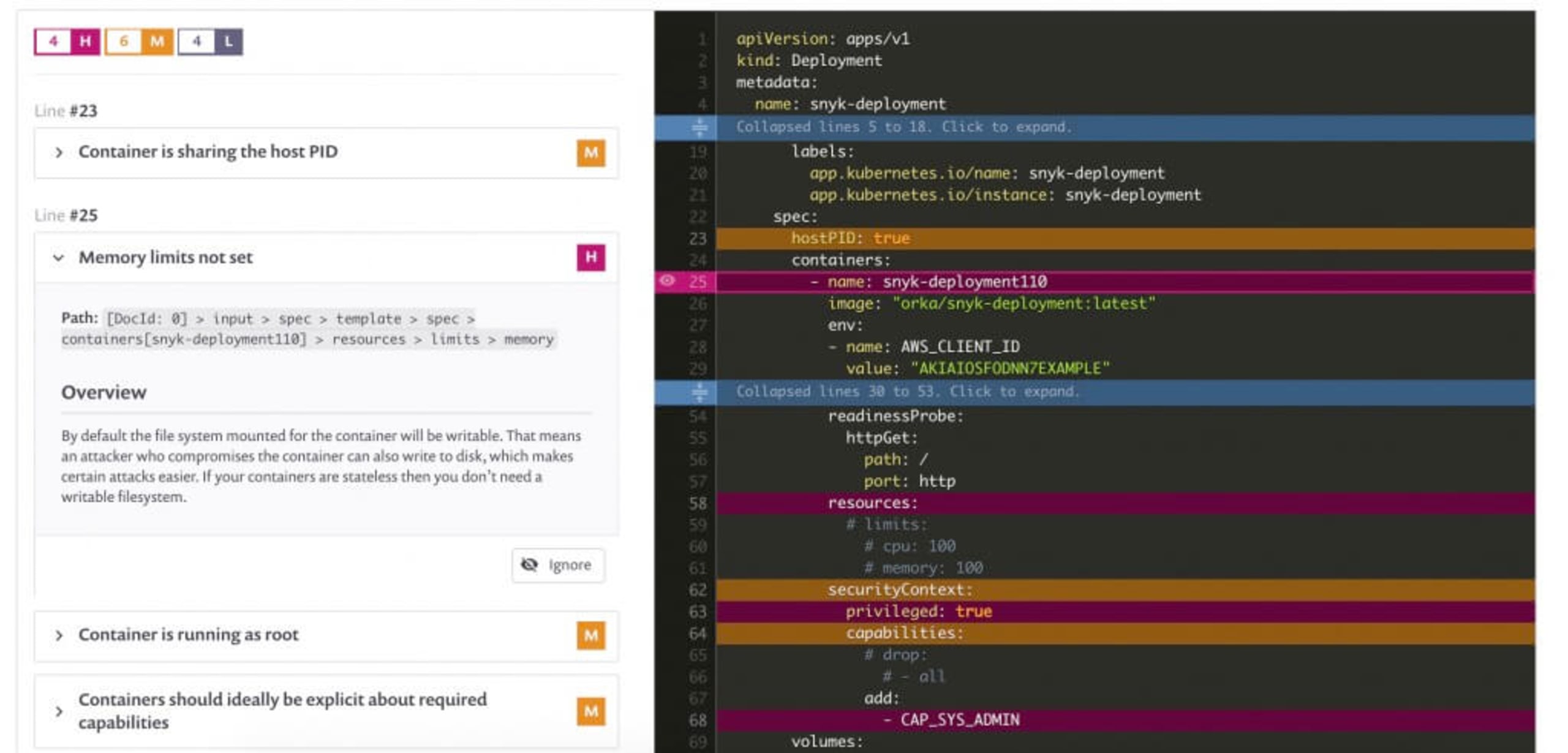Screen dimensions: 1568x753
Task: Click the issue Path code text
Action: pos(309,329)
